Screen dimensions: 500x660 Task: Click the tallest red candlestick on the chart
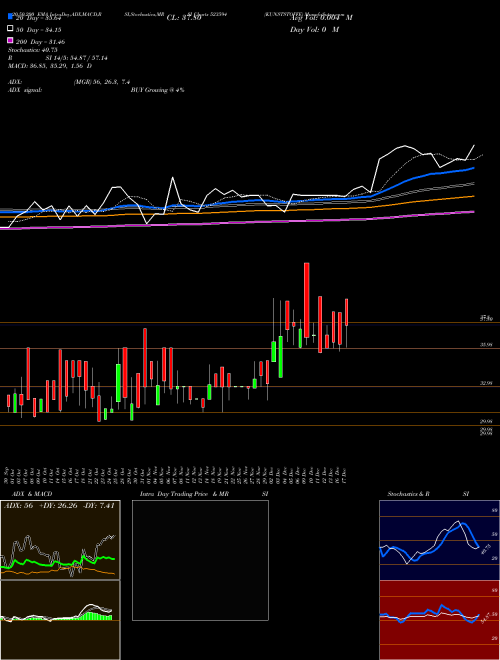(x=306, y=300)
